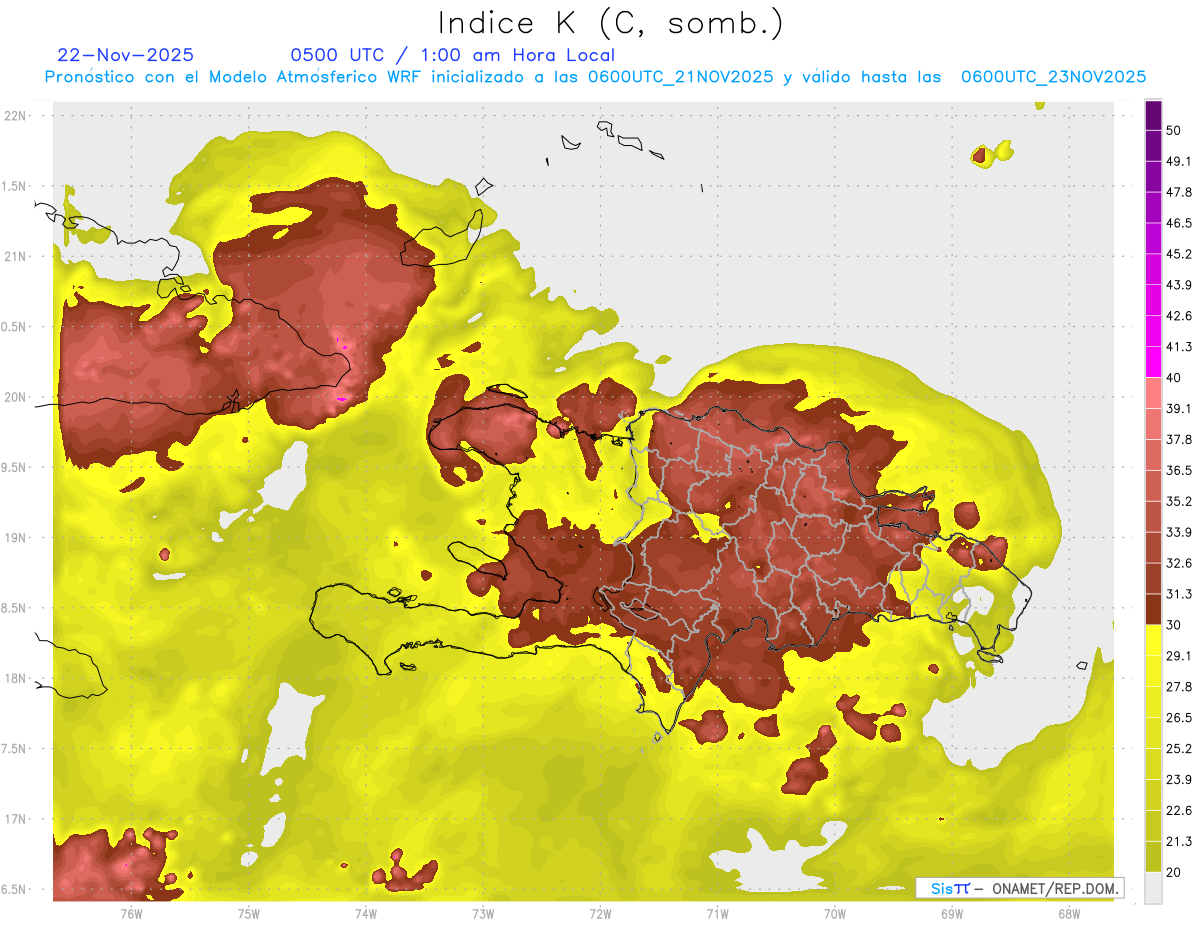Click the "71W" longitude label
The image size is (1200, 927).
click(x=717, y=913)
